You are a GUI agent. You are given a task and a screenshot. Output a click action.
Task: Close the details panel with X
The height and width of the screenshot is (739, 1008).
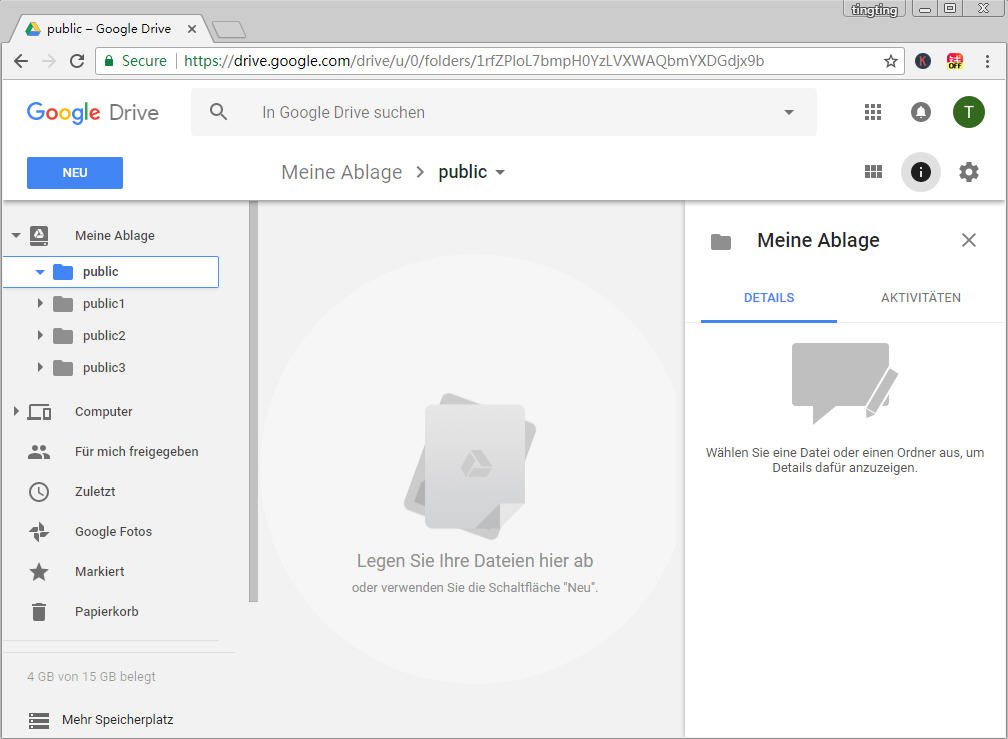(969, 240)
